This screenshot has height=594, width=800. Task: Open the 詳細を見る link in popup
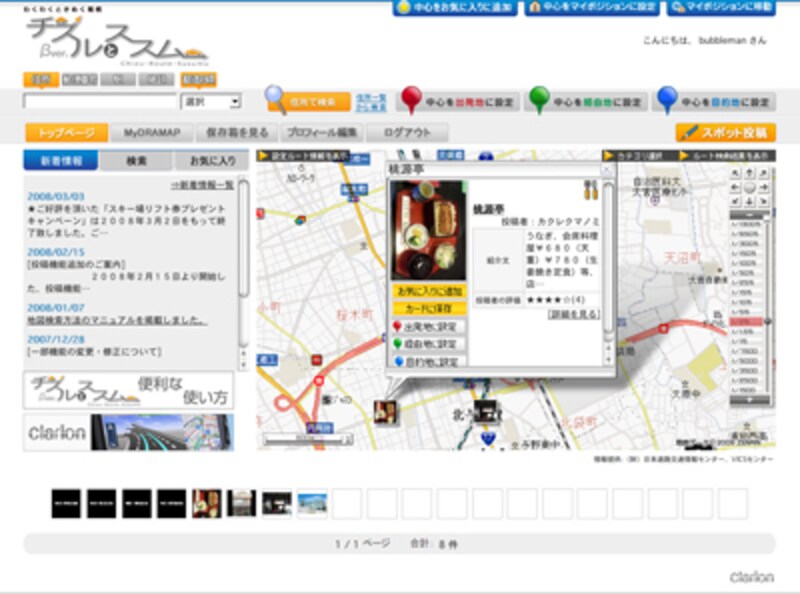(x=574, y=314)
